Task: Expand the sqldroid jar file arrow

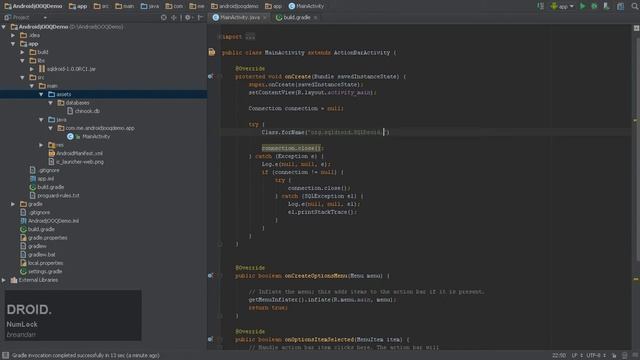Action: coord(32,69)
